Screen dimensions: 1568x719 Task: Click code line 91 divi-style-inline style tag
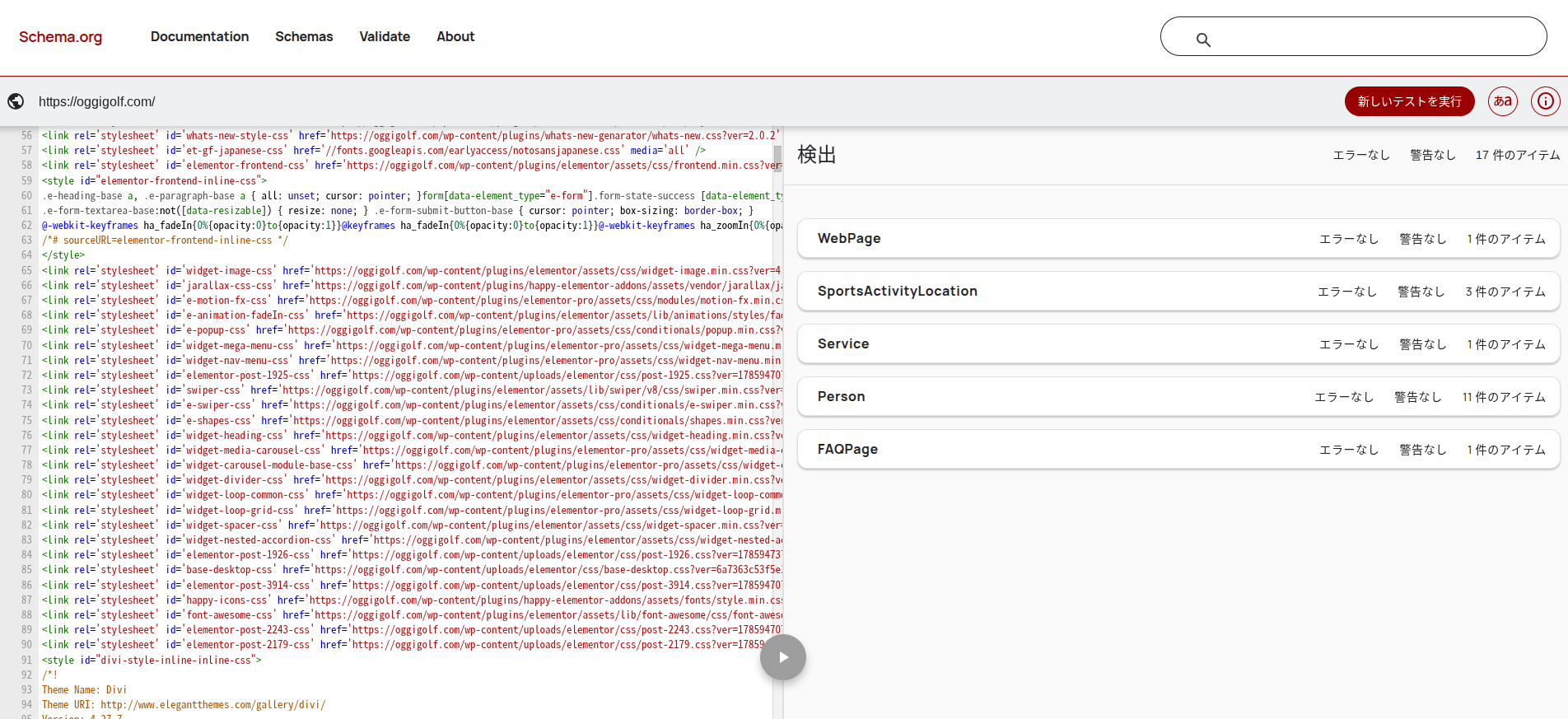pyautogui.click(x=152, y=660)
